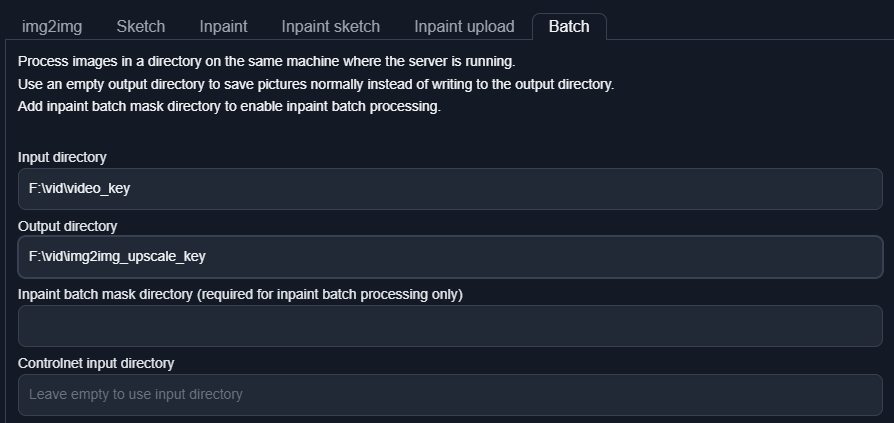Viewport: 894px width, 423px height.
Task: Open the Inpaint upload tab
Action: point(464,26)
